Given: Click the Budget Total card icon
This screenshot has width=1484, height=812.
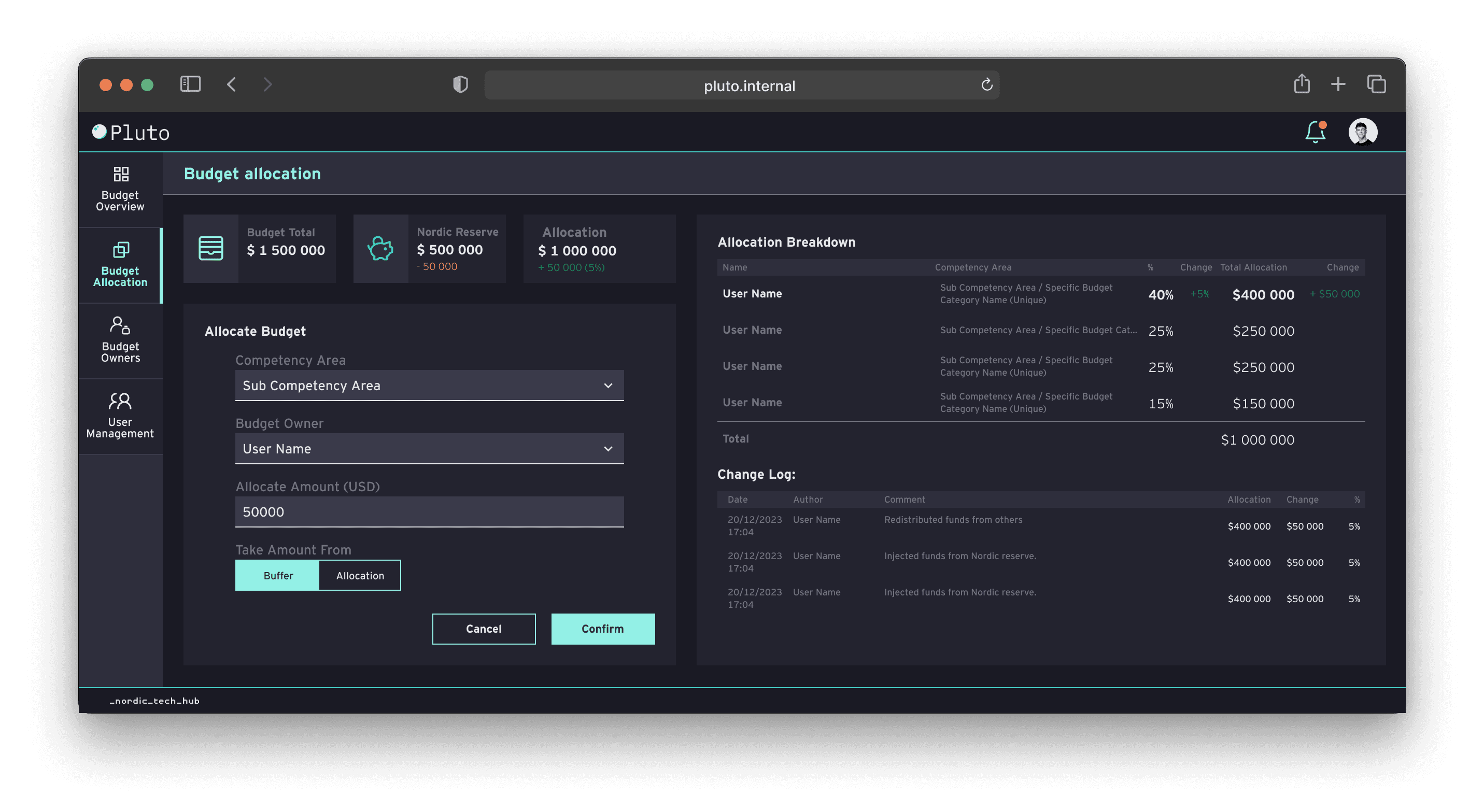Looking at the screenshot, I should point(211,249).
